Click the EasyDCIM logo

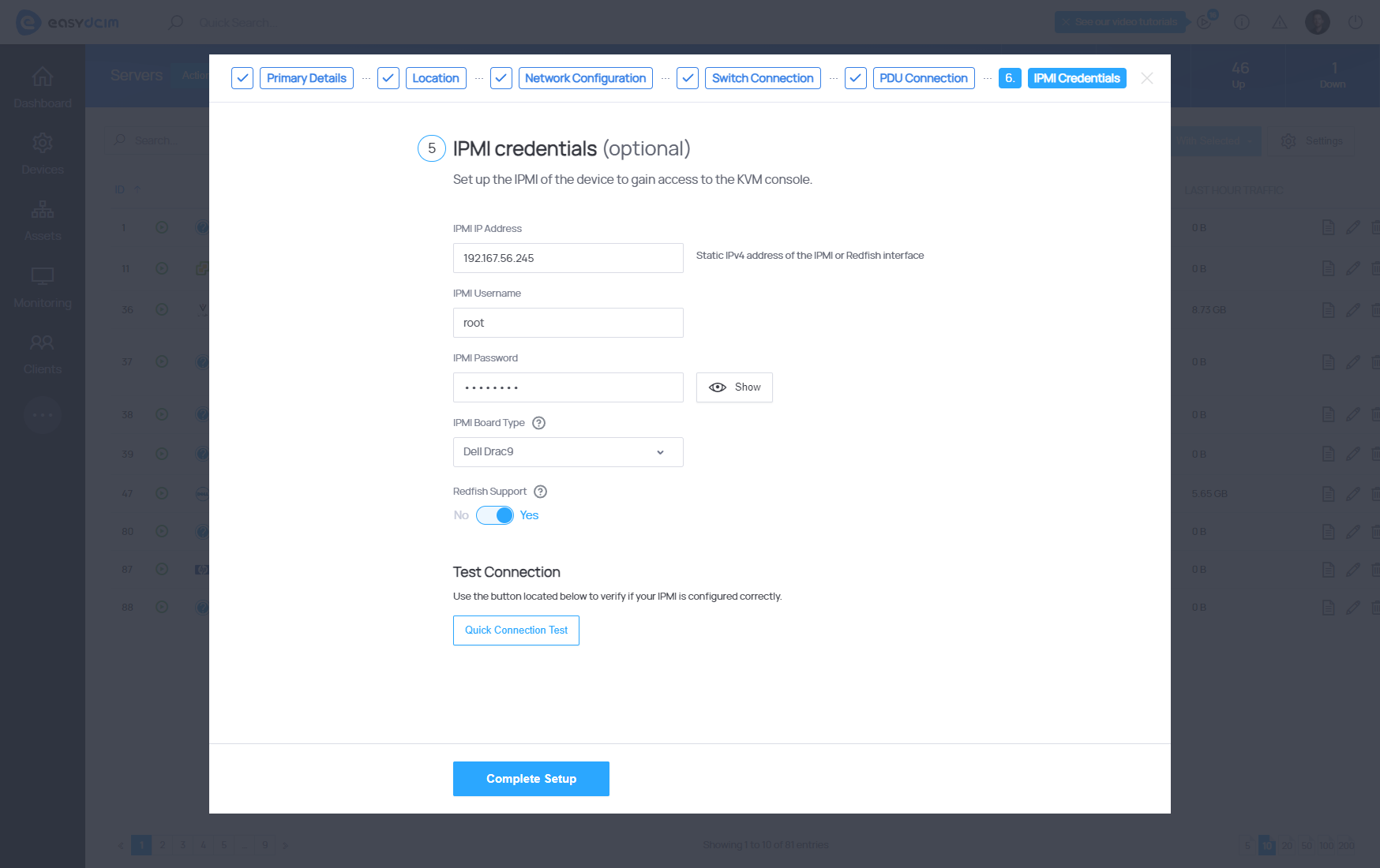68,22
